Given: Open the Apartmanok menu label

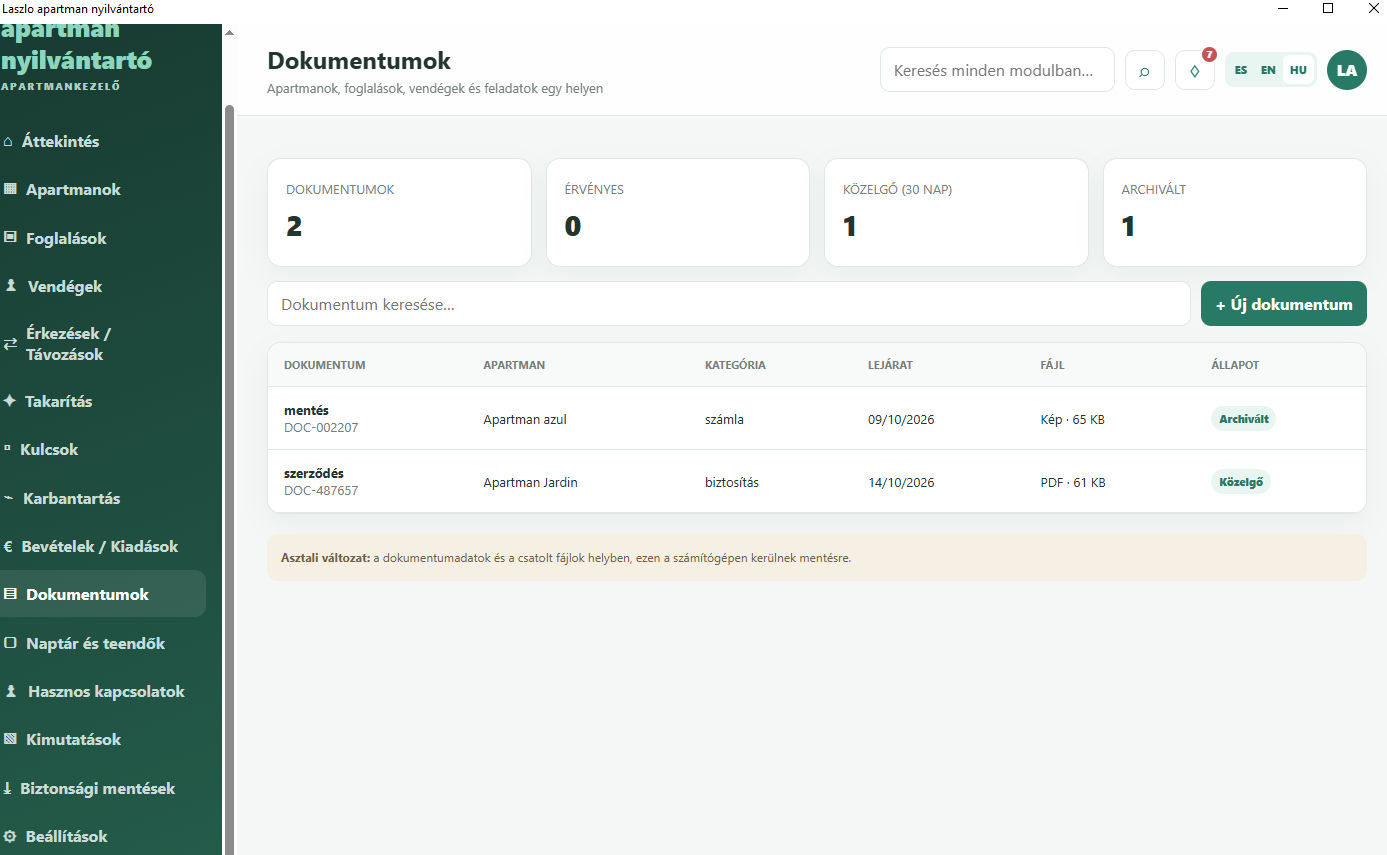Looking at the screenshot, I should coord(73,189).
